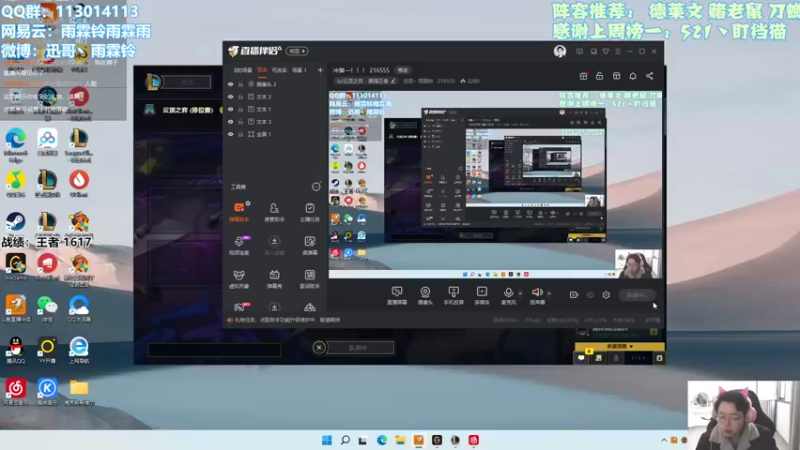Open stream settings gear in bottom bar
This screenshot has width=800, height=450.
[606, 295]
